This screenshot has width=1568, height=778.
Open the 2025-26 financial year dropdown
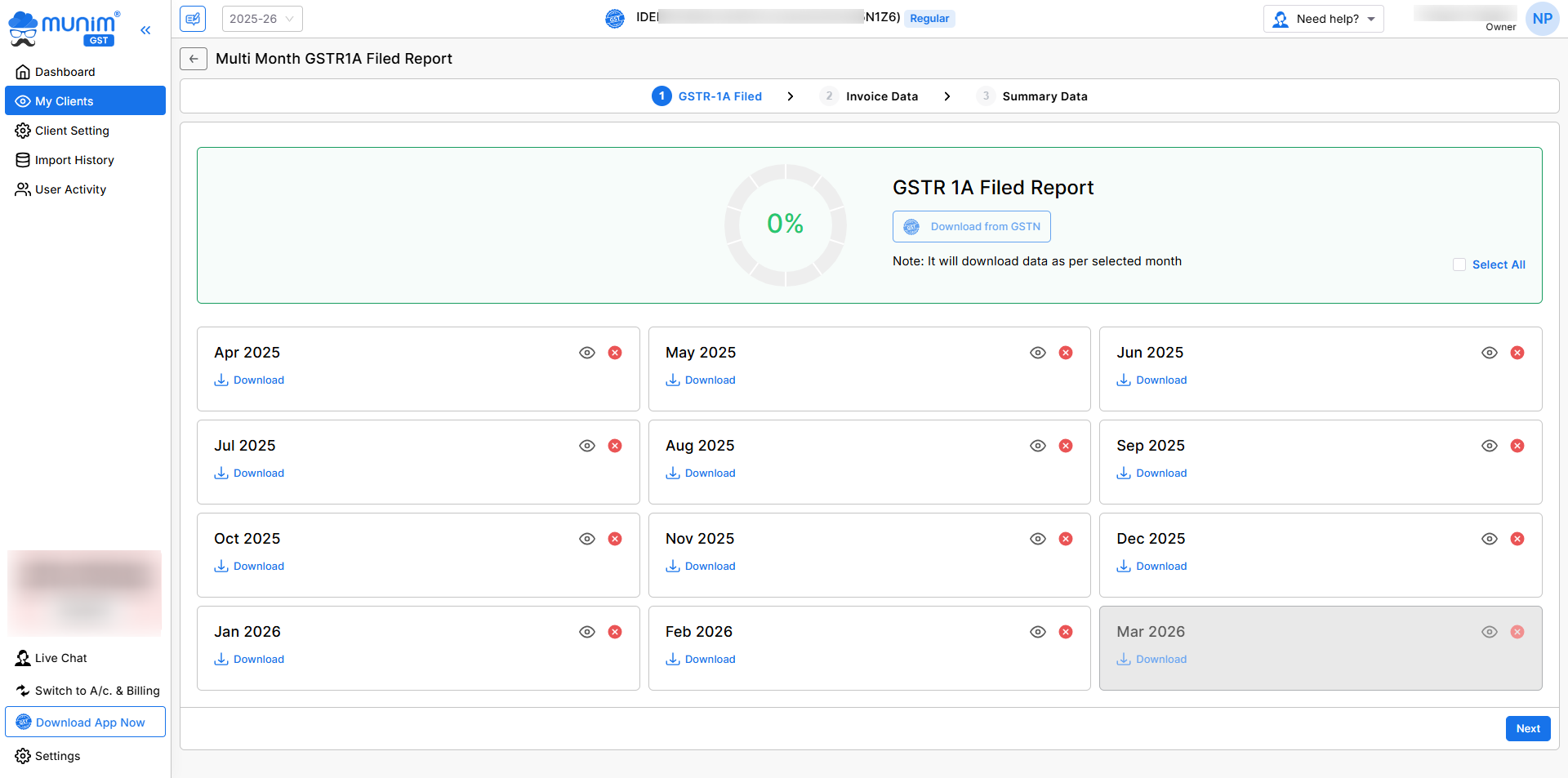click(262, 19)
